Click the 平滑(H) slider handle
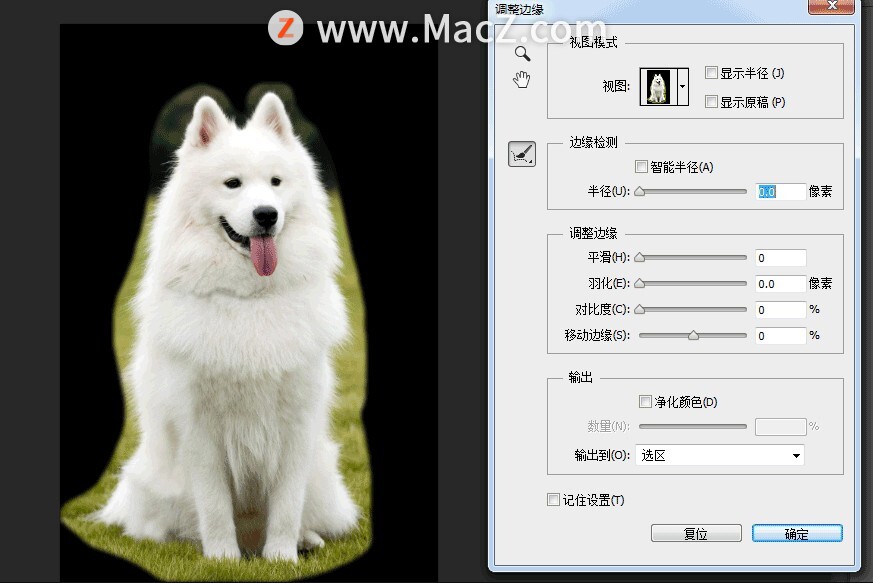The image size is (873, 583). point(640,257)
